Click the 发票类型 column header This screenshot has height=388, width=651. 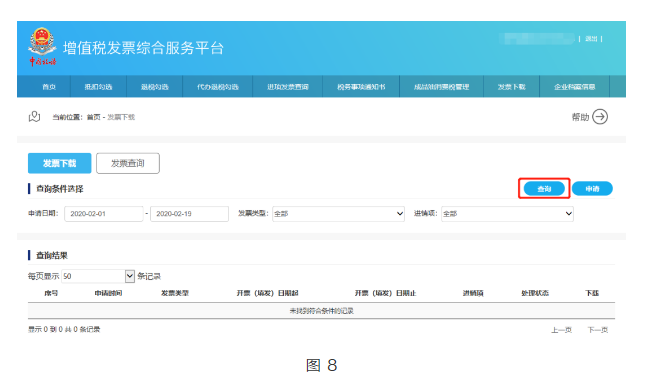click(x=175, y=293)
